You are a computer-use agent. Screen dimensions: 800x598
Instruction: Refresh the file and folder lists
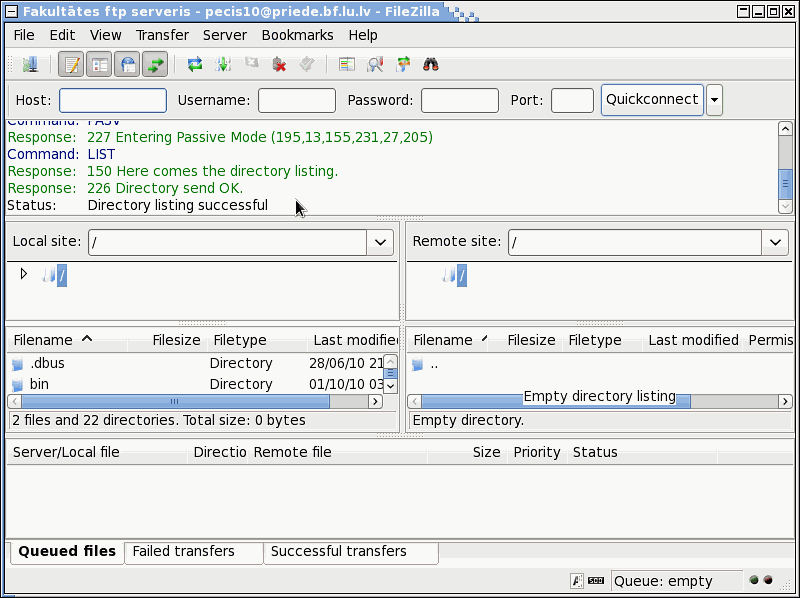pos(195,64)
